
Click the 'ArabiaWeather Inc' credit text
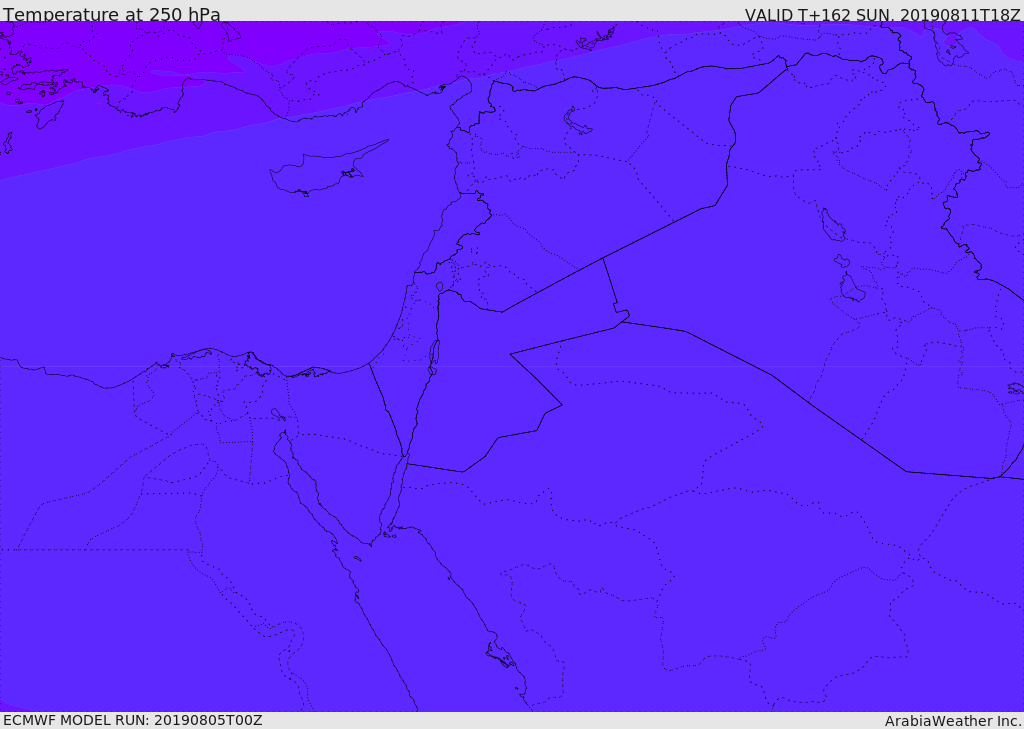click(952, 721)
